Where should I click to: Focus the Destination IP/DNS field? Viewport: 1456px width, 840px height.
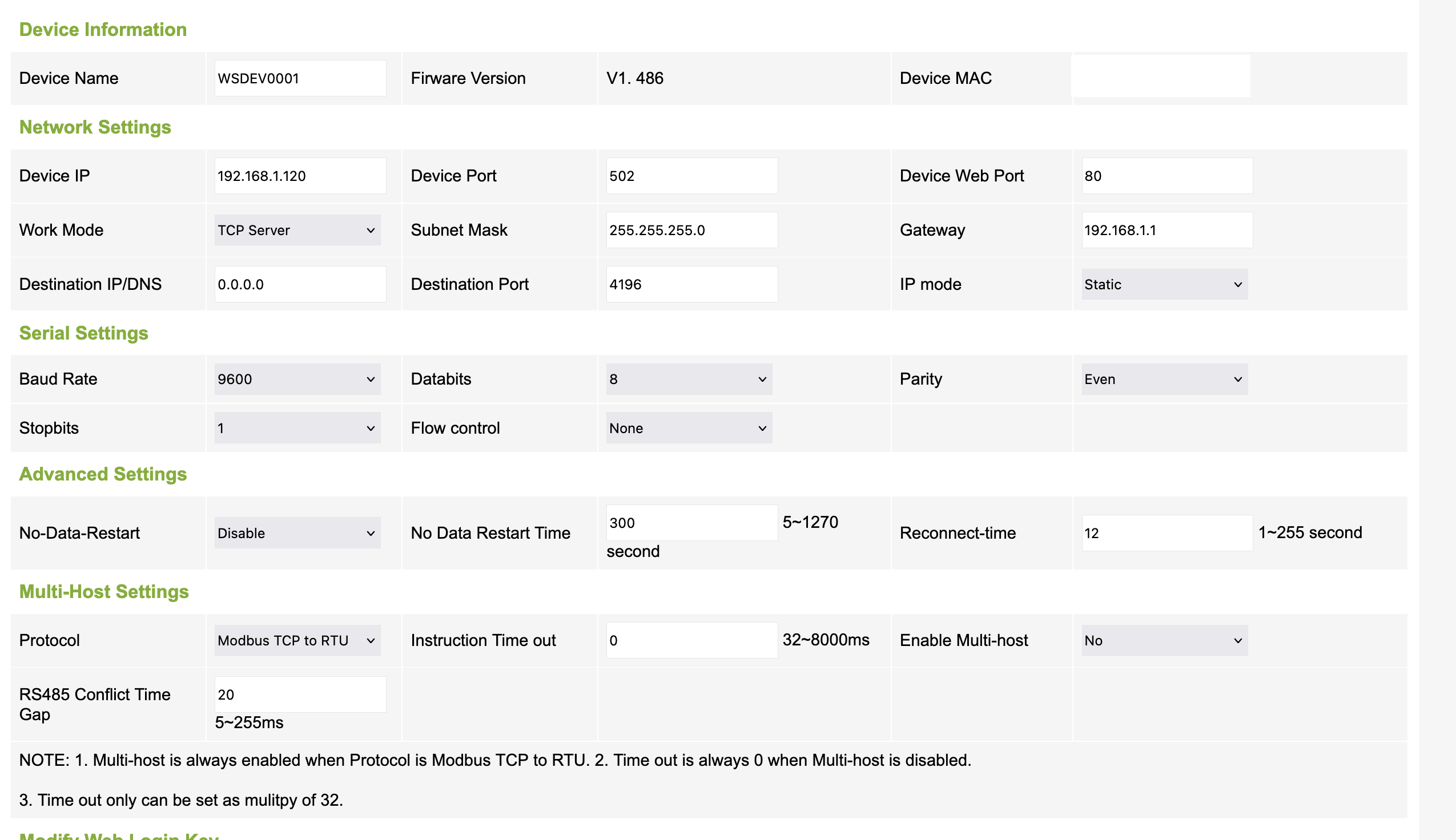coord(300,284)
